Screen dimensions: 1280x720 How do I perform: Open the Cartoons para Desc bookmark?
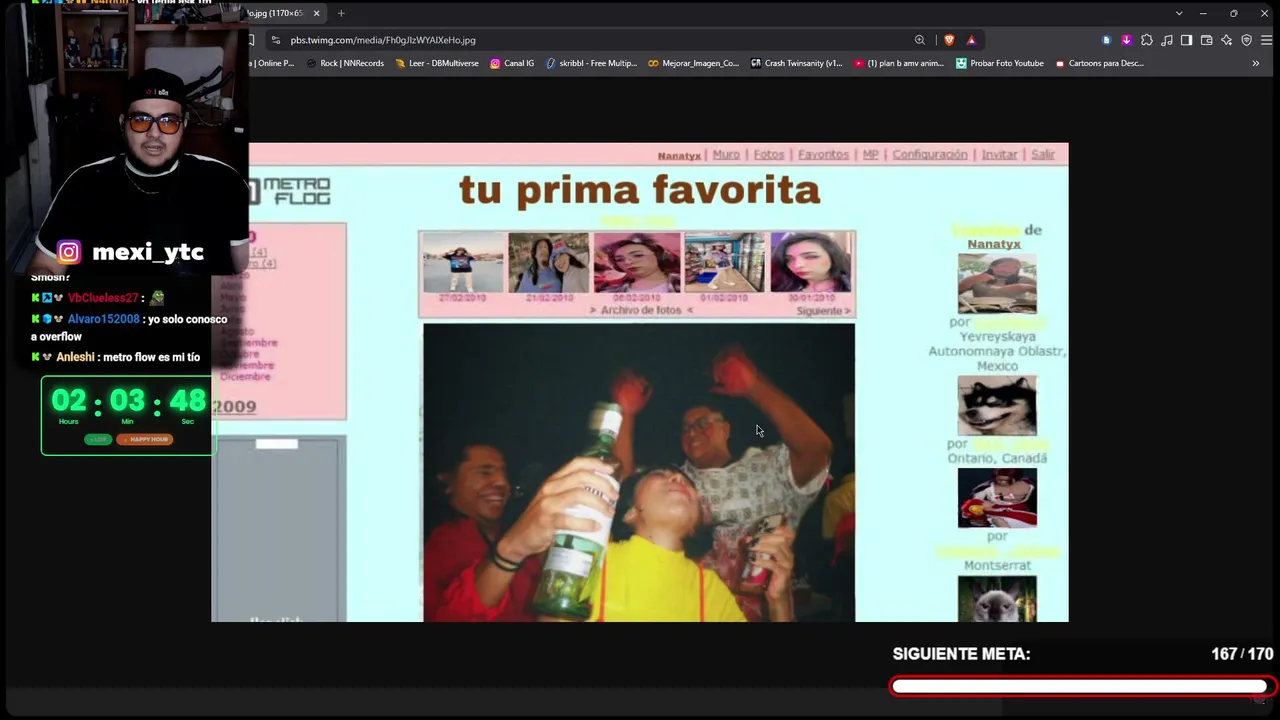click(x=1098, y=63)
